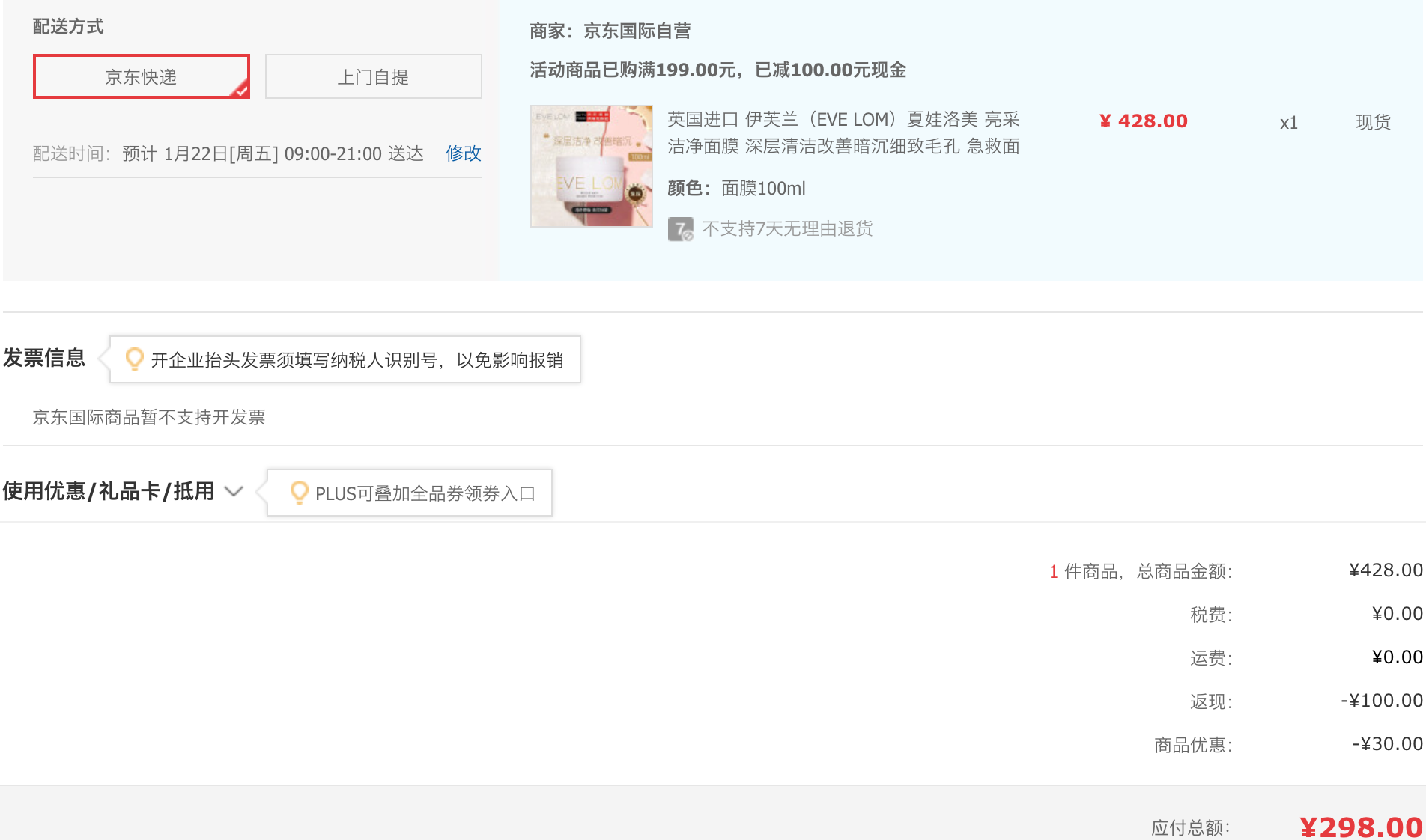Screen dimensions: 1426x840
Task: Click total goods amount ¥428.00
Action: click(1386, 570)
